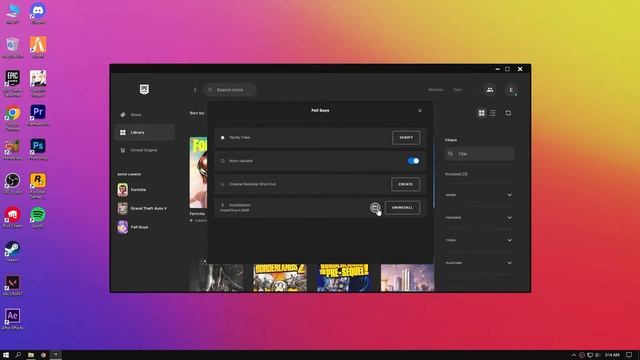Image resolution: width=640 pixels, height=360 pixels.
Task: Switch library to grid view
Action: 482,113
